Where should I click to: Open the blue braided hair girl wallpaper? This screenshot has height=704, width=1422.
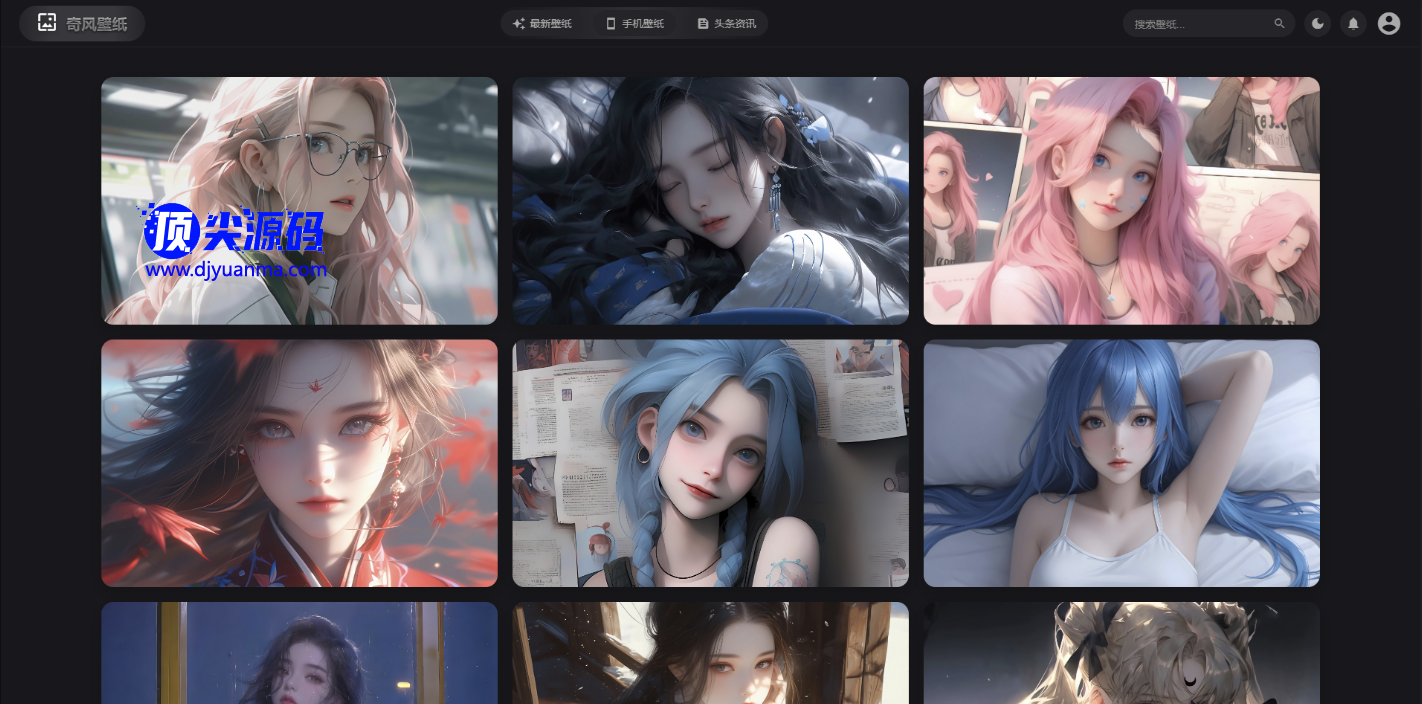coord(710,462)
